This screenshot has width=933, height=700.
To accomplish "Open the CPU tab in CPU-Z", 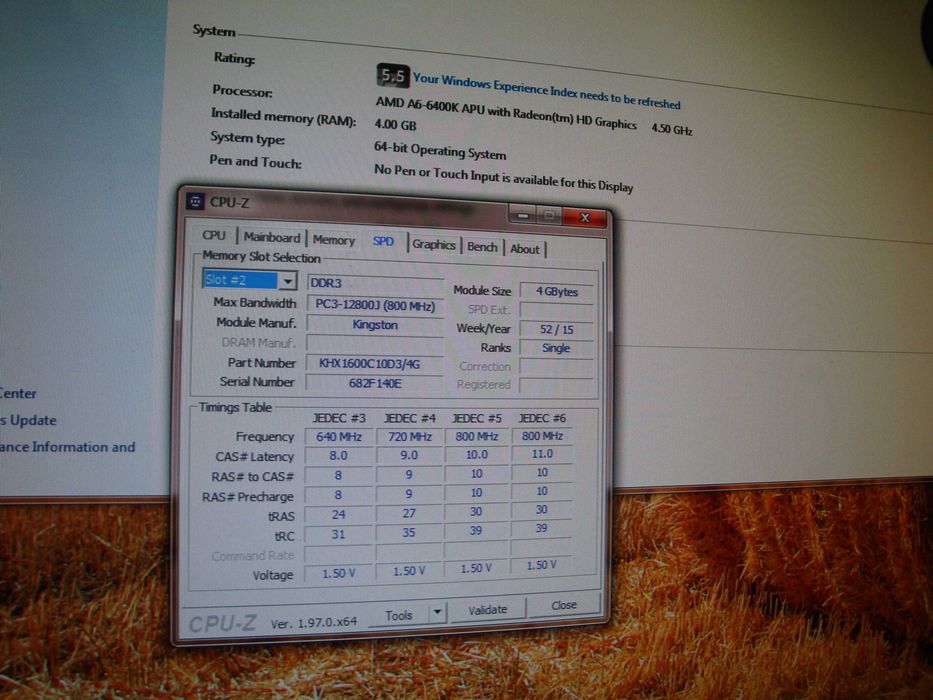I will click(x=214, y=235).
